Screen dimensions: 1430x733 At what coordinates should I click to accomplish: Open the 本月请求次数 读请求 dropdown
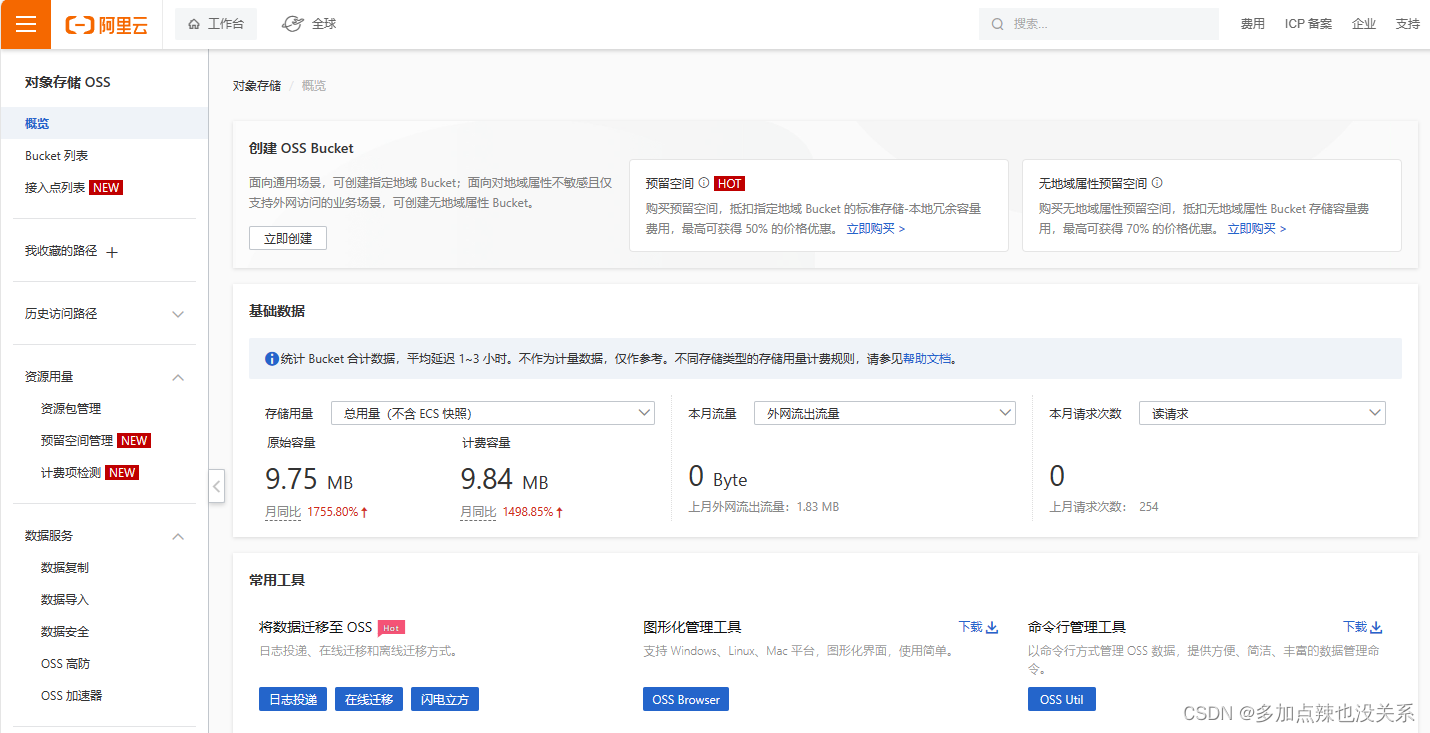tap(1262, 413)
